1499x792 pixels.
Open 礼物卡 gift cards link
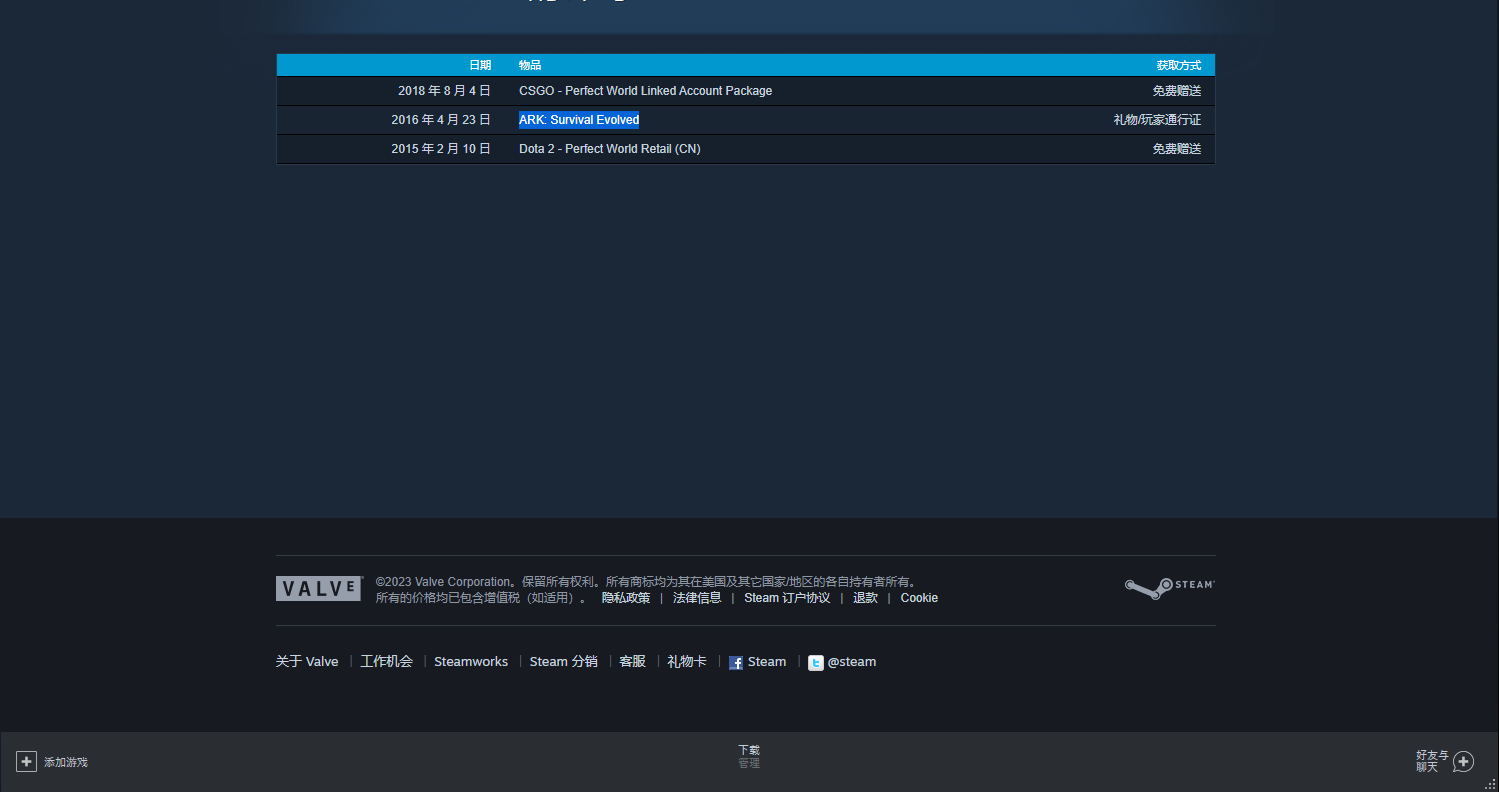point(687,662)
